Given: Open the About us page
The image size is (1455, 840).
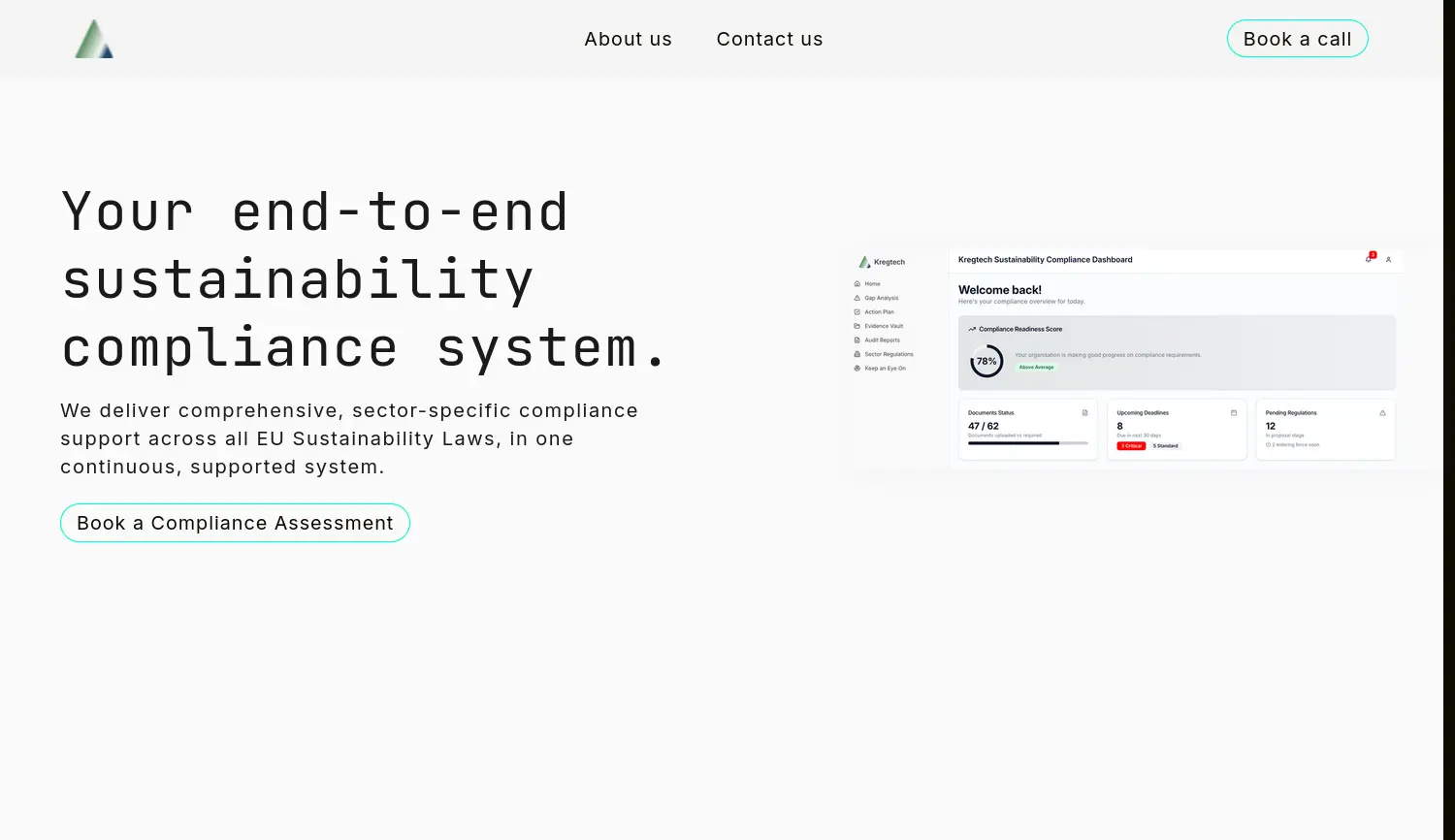Looking at the screenshot, I should 628,39.
